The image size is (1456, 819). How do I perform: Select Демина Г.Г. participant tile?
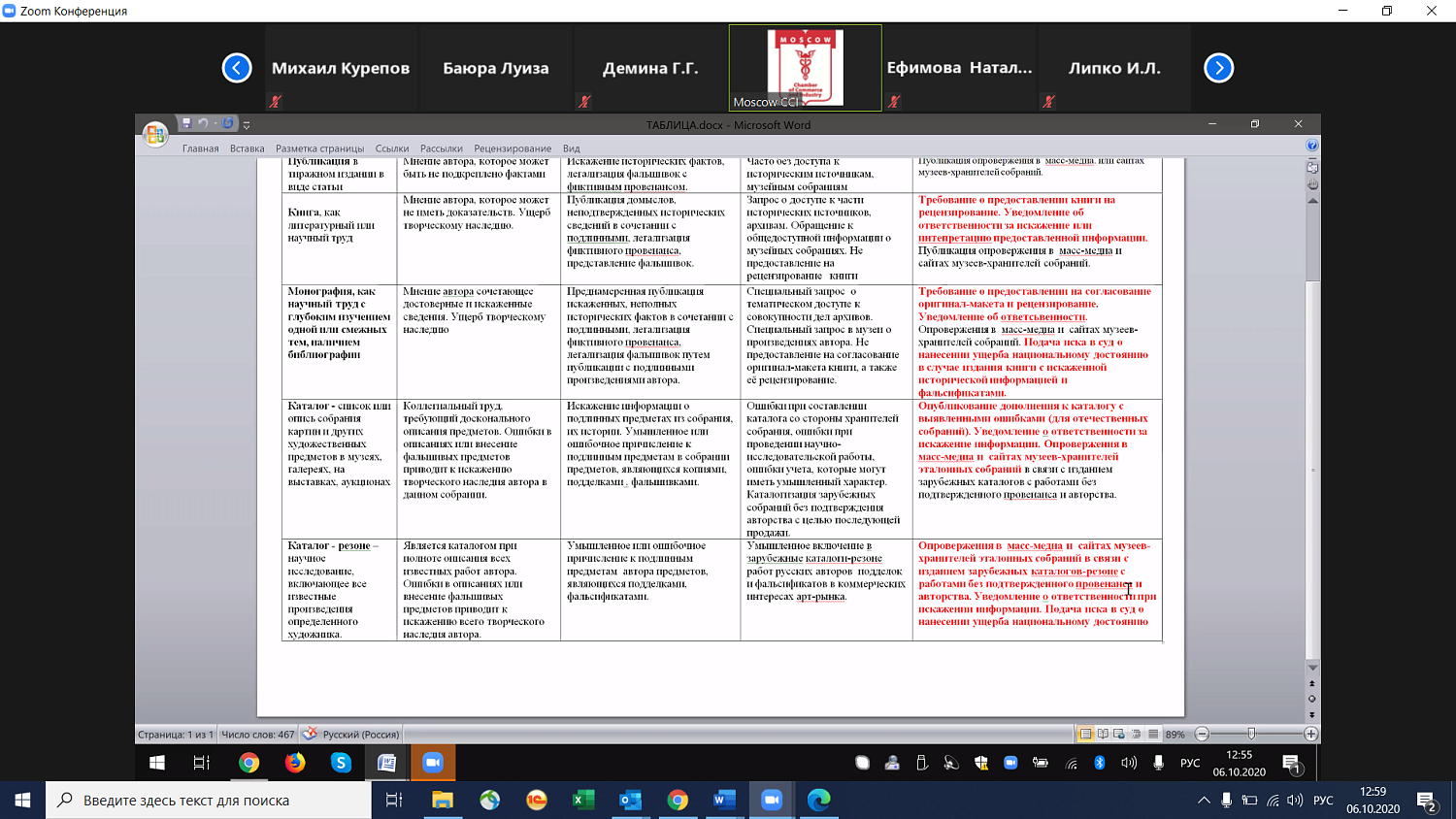pos(650,68)
